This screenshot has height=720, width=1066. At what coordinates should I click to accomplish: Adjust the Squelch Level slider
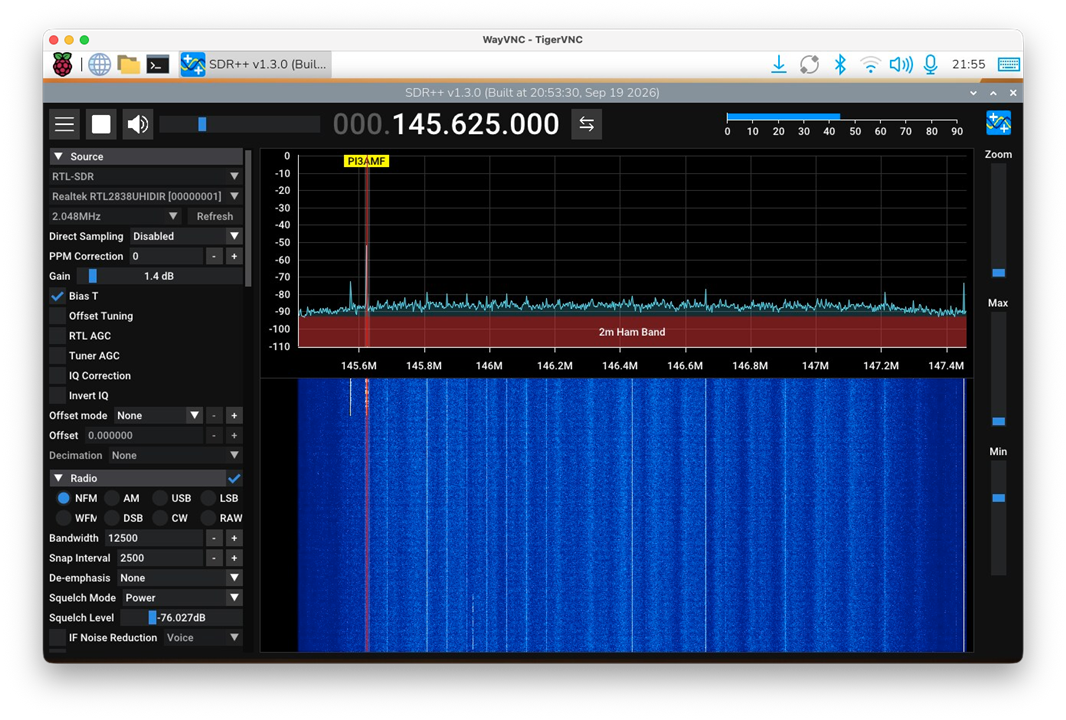181,617
